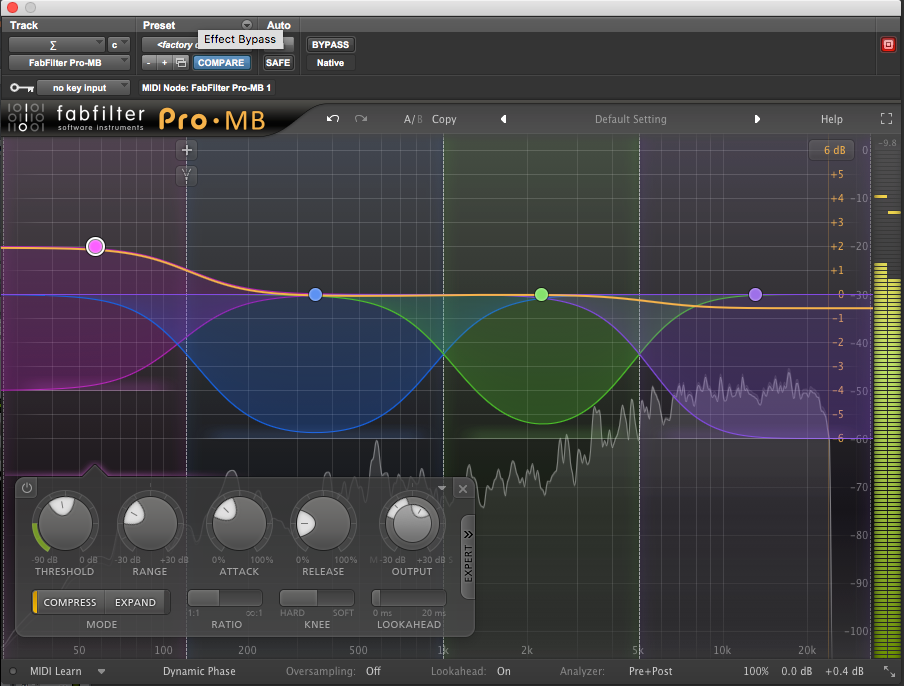
Task: Click the Attack knob
Action: click(x=239, y=523)
